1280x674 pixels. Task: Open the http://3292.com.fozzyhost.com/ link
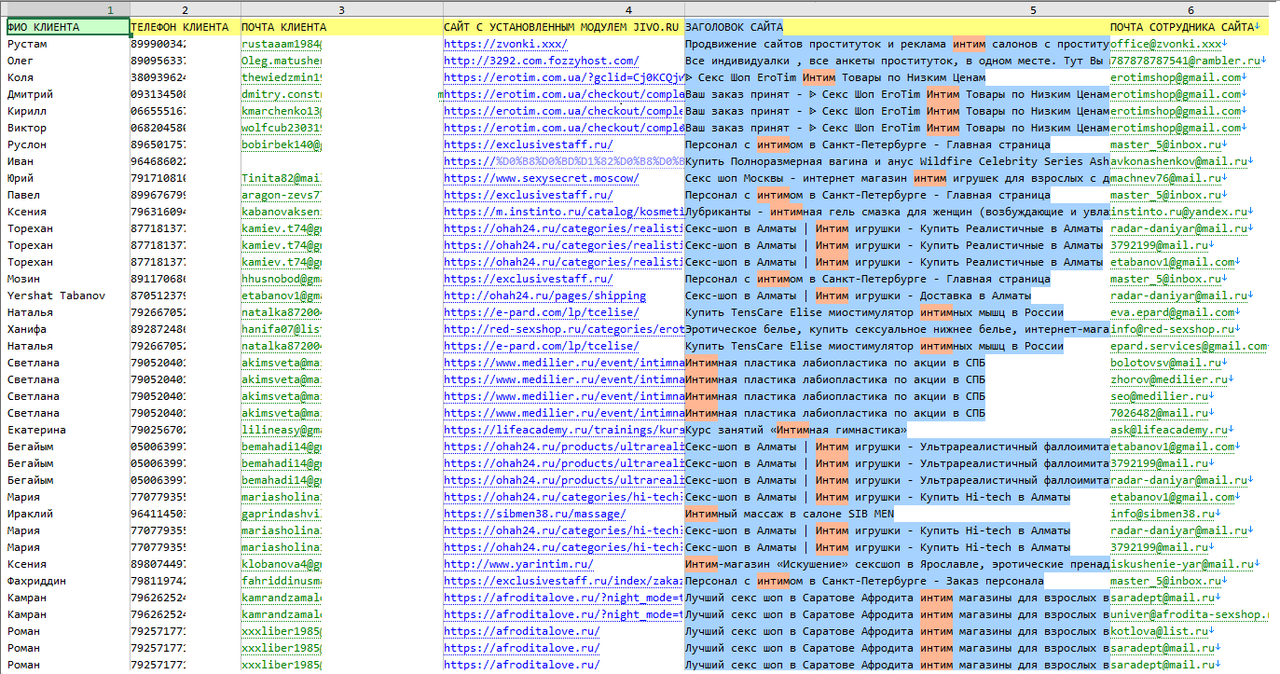tap(541, 61)
